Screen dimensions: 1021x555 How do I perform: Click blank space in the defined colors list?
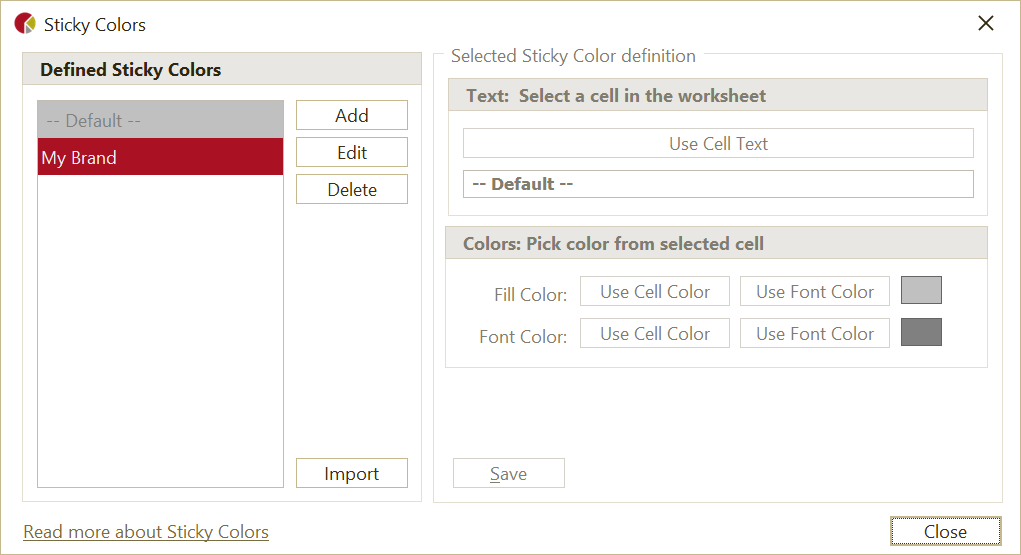pos(160,330)
